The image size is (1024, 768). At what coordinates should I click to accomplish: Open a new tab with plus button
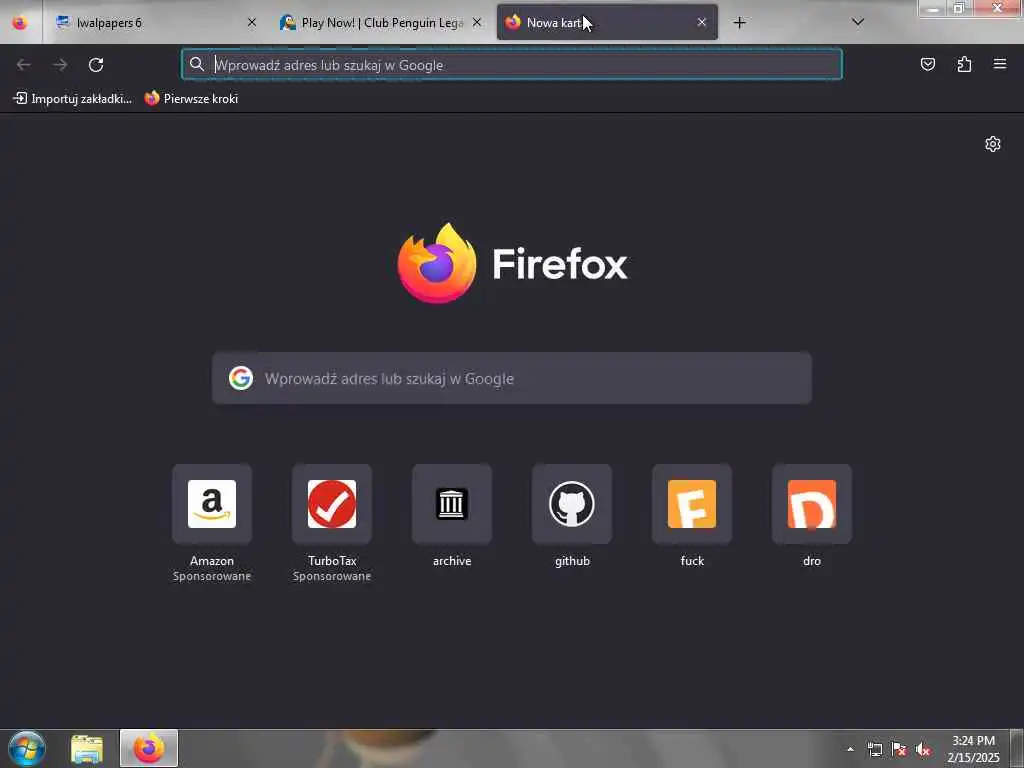739,23
